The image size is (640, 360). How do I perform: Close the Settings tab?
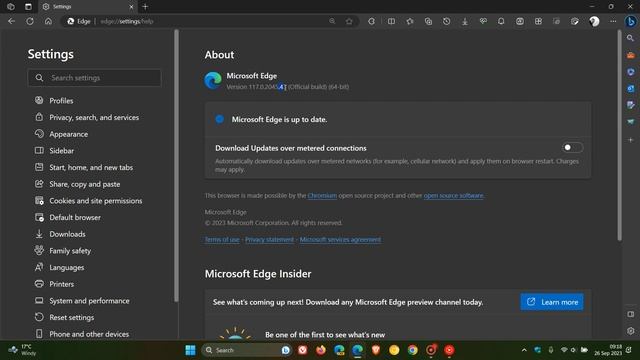(131, 7)
